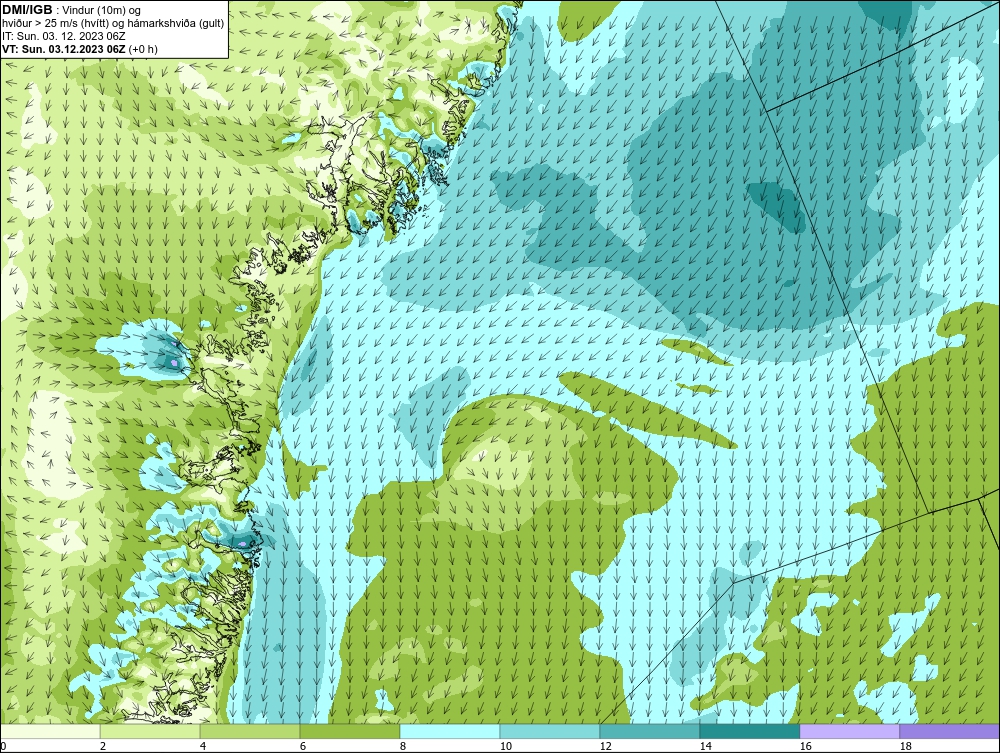Viewport: 1000px width, 753px height.
Task: Click the 10–12 m/s legend color swatch
Action: [x=550, y=731]
